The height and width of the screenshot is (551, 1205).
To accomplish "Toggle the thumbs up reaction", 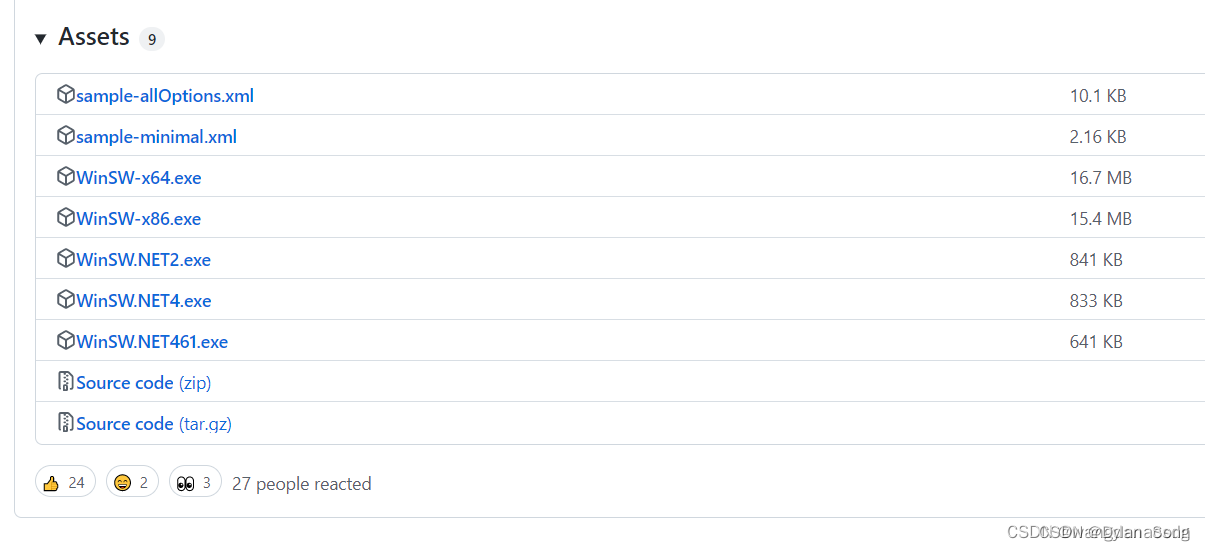I will (65, 483).
